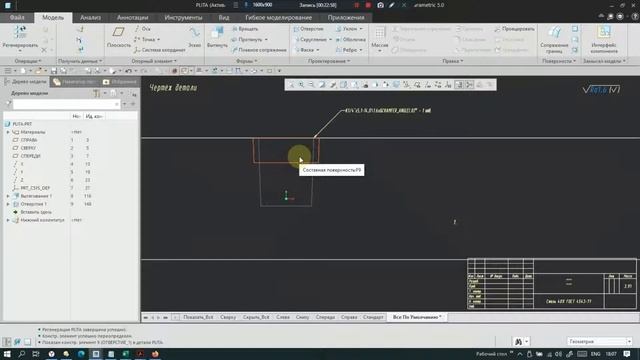Click the model tree search field

tap(67, 104)
